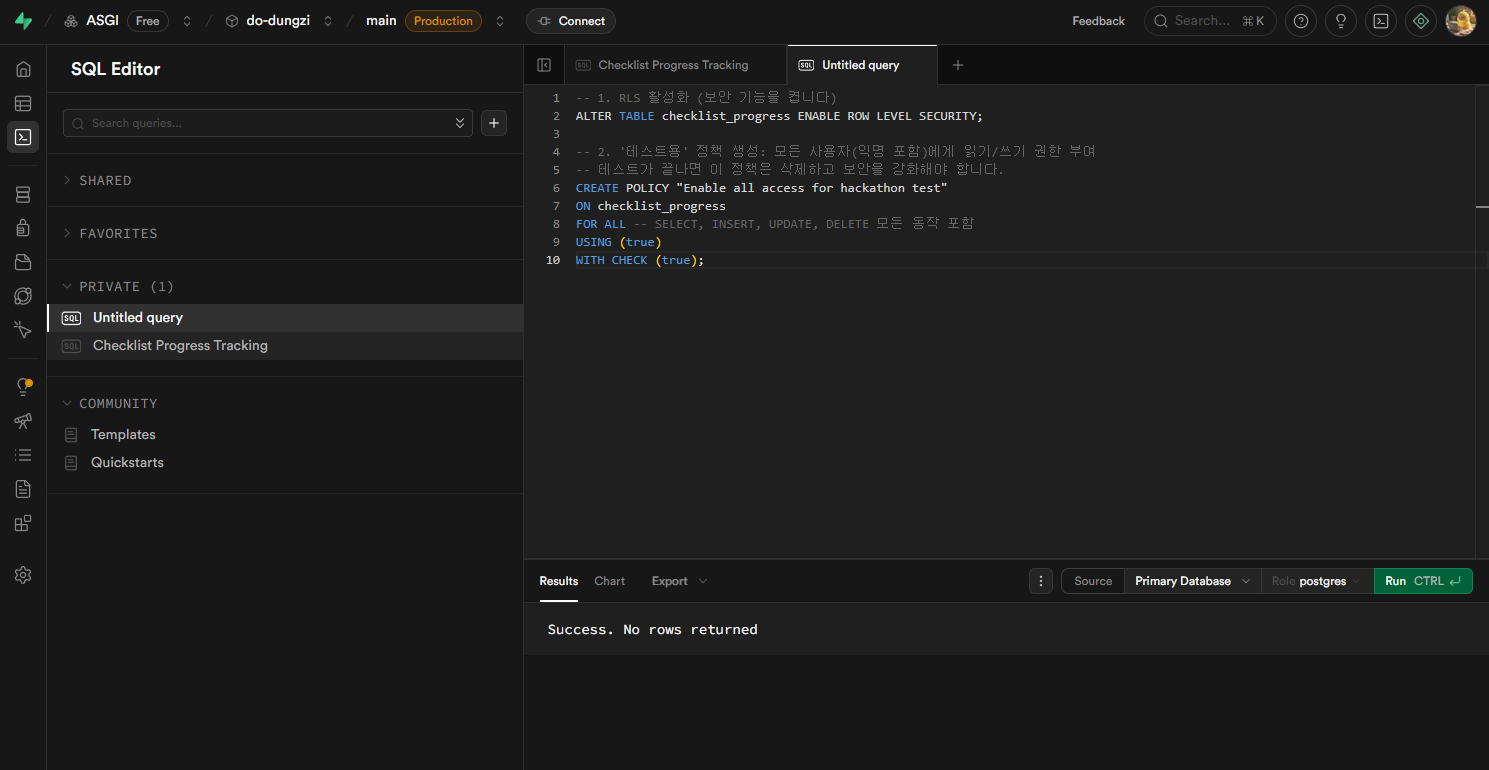Expand the FAVORITES section
Viewport: 1489px width, 770px height.
[117, 234]
